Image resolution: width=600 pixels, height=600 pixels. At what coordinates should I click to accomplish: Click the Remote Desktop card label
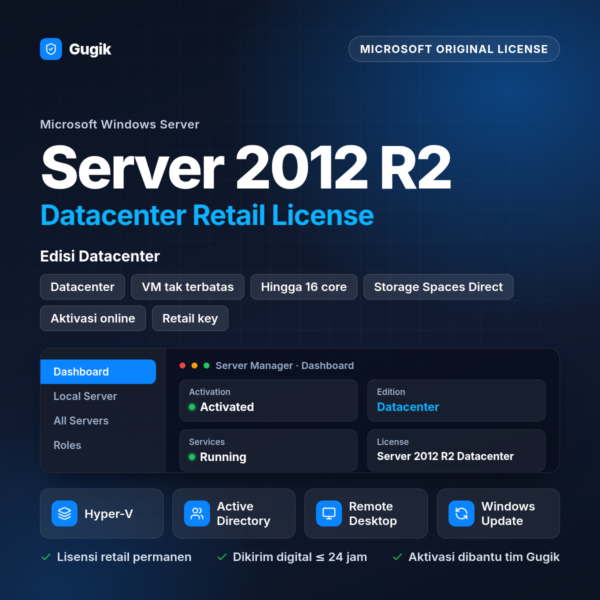pos(373,514)
